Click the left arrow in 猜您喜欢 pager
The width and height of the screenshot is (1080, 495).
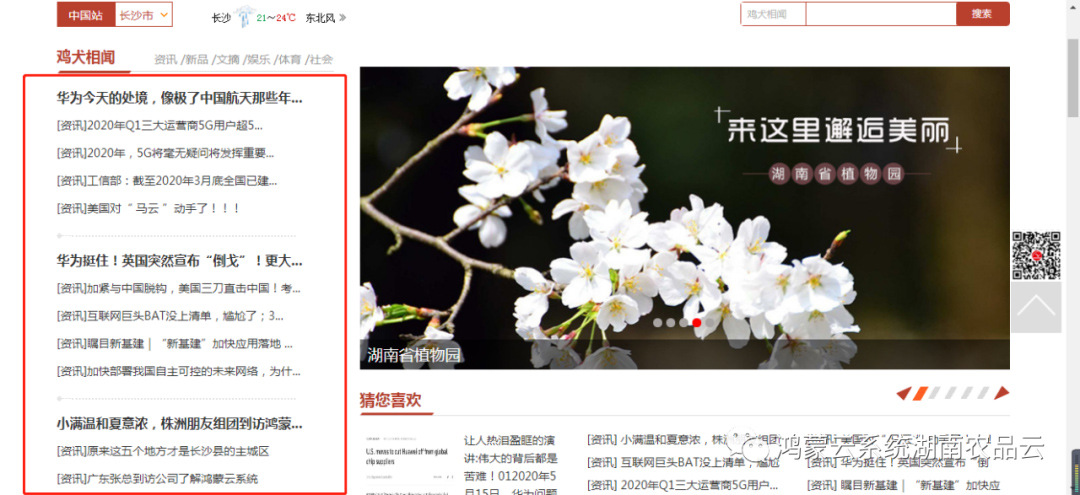[903, 393]
